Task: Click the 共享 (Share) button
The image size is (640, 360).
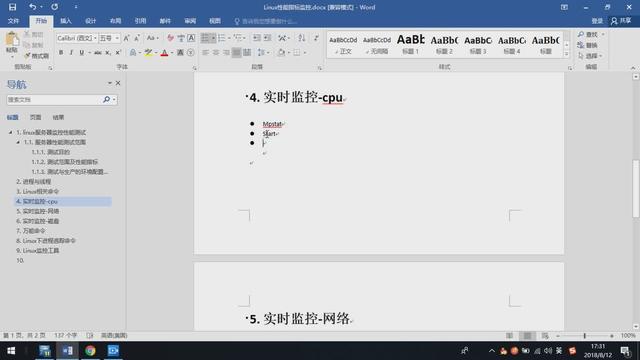Action: [621, 20]
